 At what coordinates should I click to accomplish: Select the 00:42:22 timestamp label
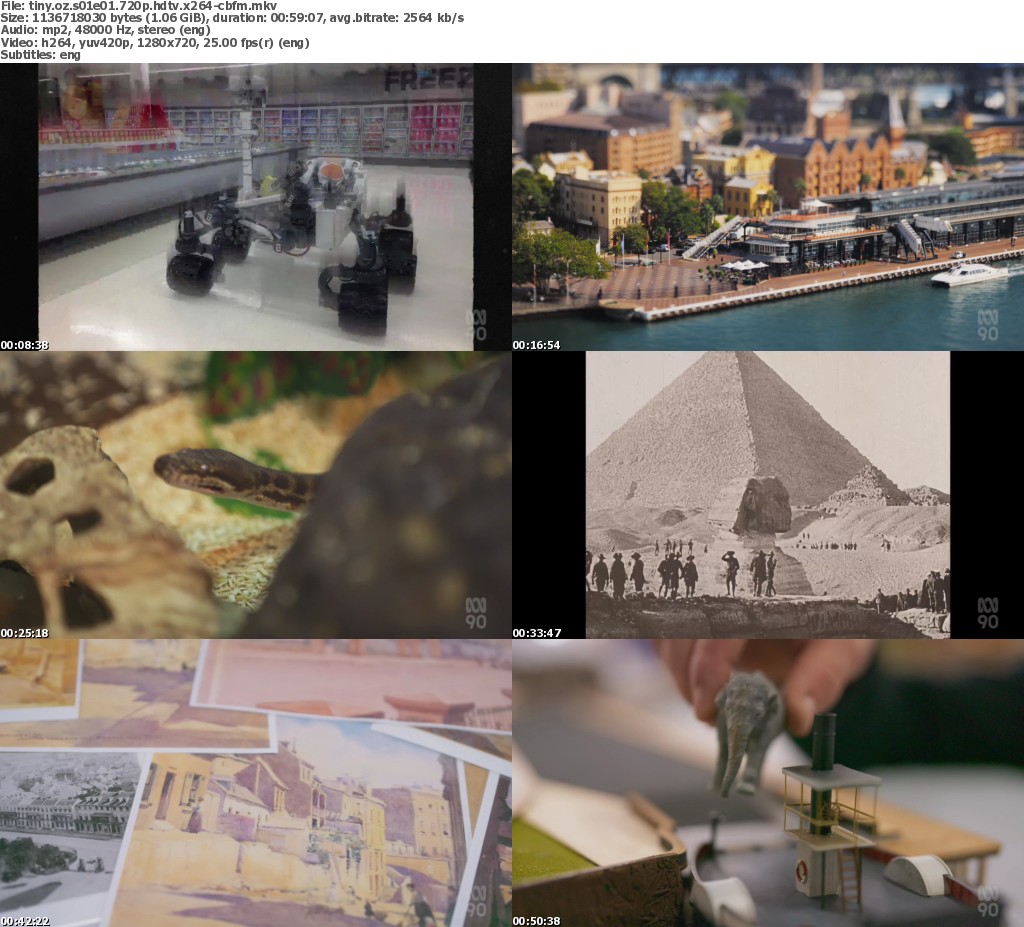coord(25,921)
